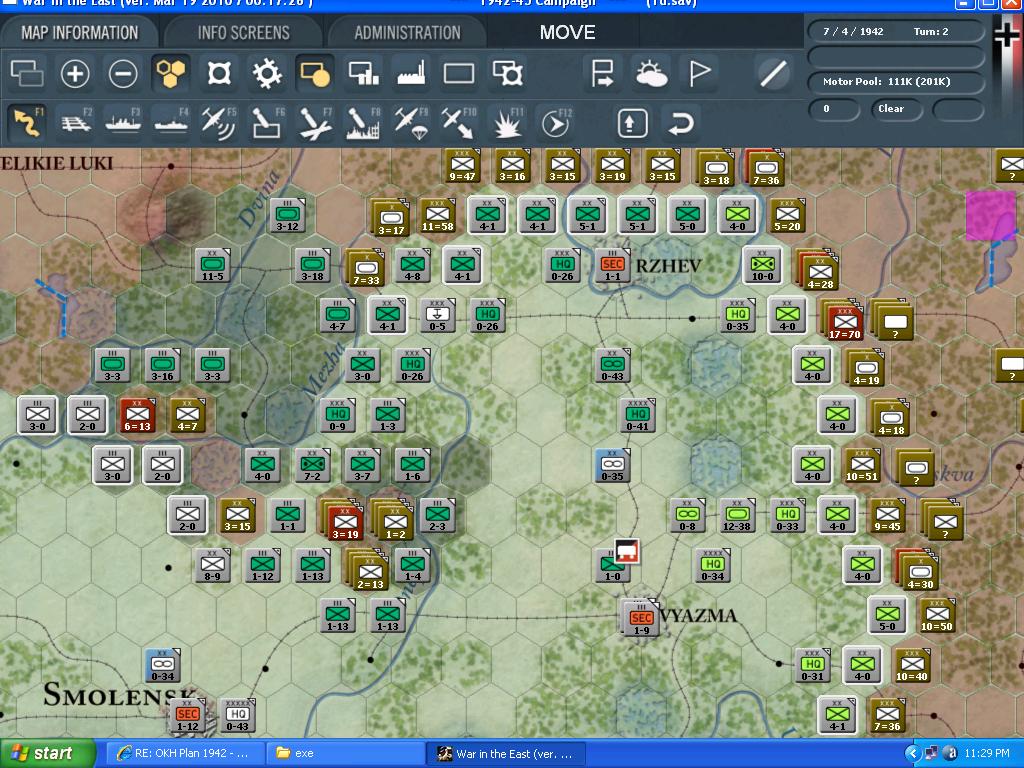
Task: Select F5 air recon mode icon
Action: pos(219,122)
